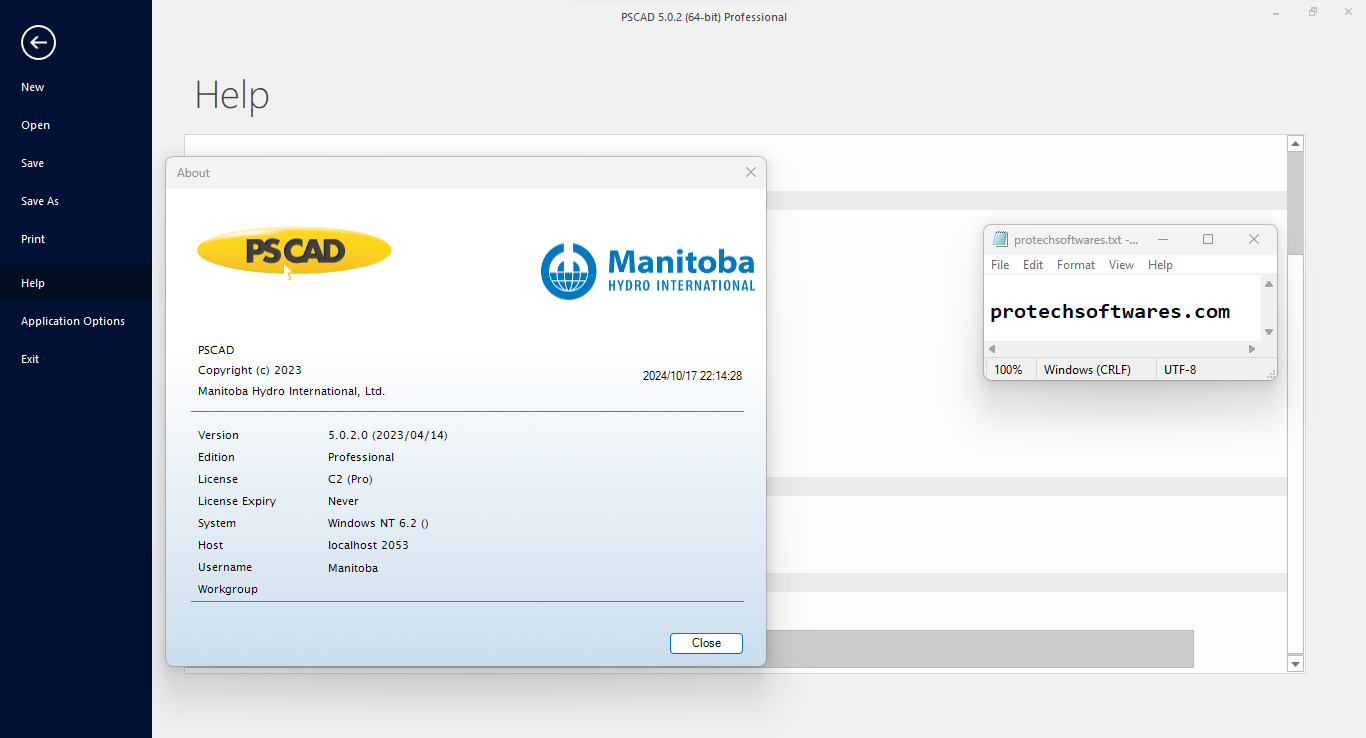
Task: Click the Professional edition value
Action: click(361, 457)
